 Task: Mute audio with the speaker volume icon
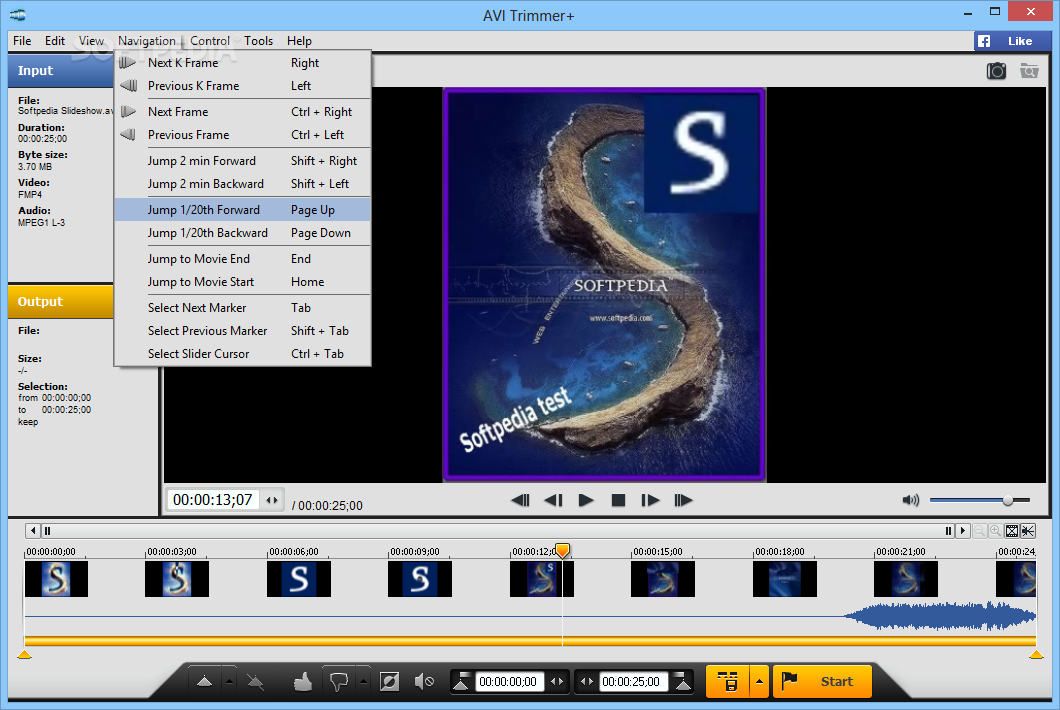pyautogui.click(x=911, y=500)
